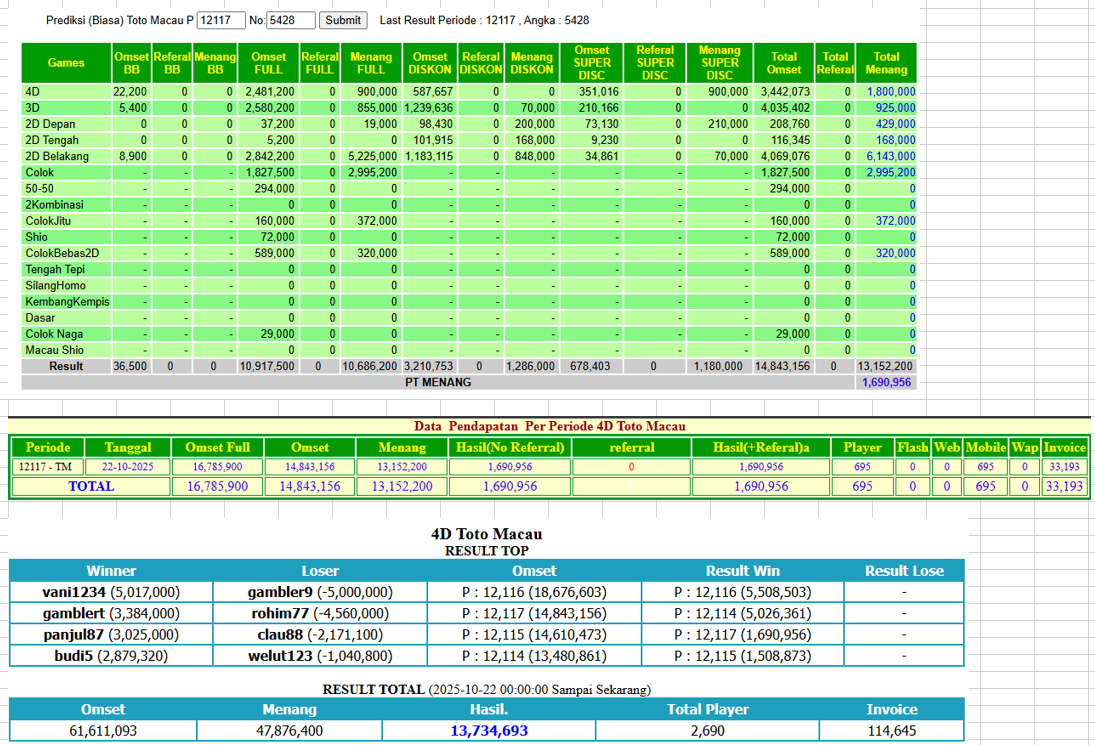Open 2D Belakang Total Menang 6,143,000
The height and width of the screenshot is (745, 1095).
point(890,156)
